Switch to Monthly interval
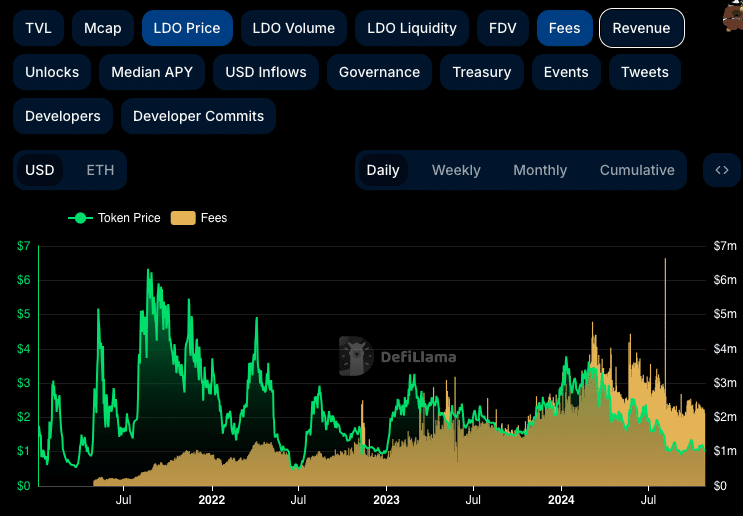 (540, 170)
